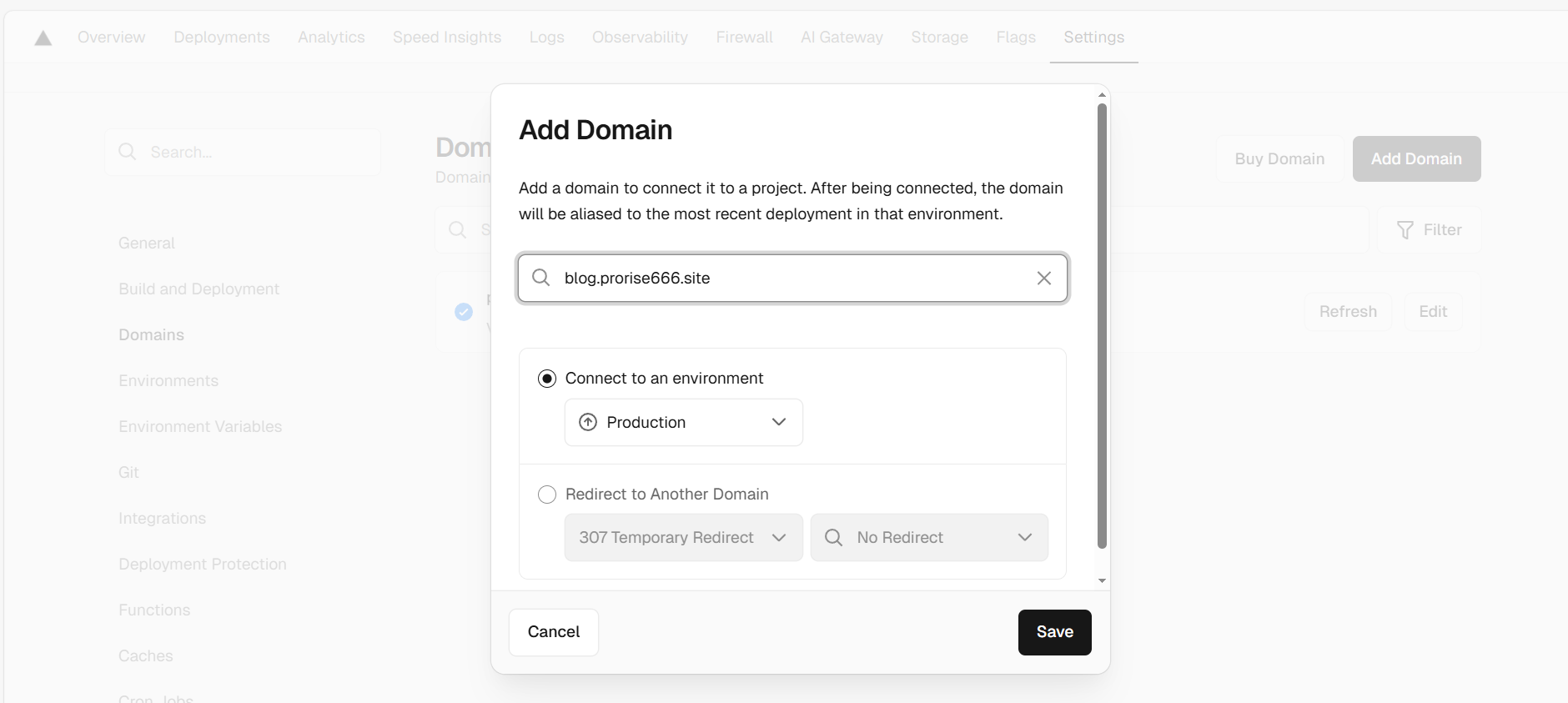Viewport: 1568px width, 703px height.
Task: Select Redirect to Another Domain radio
Action: 547,495
